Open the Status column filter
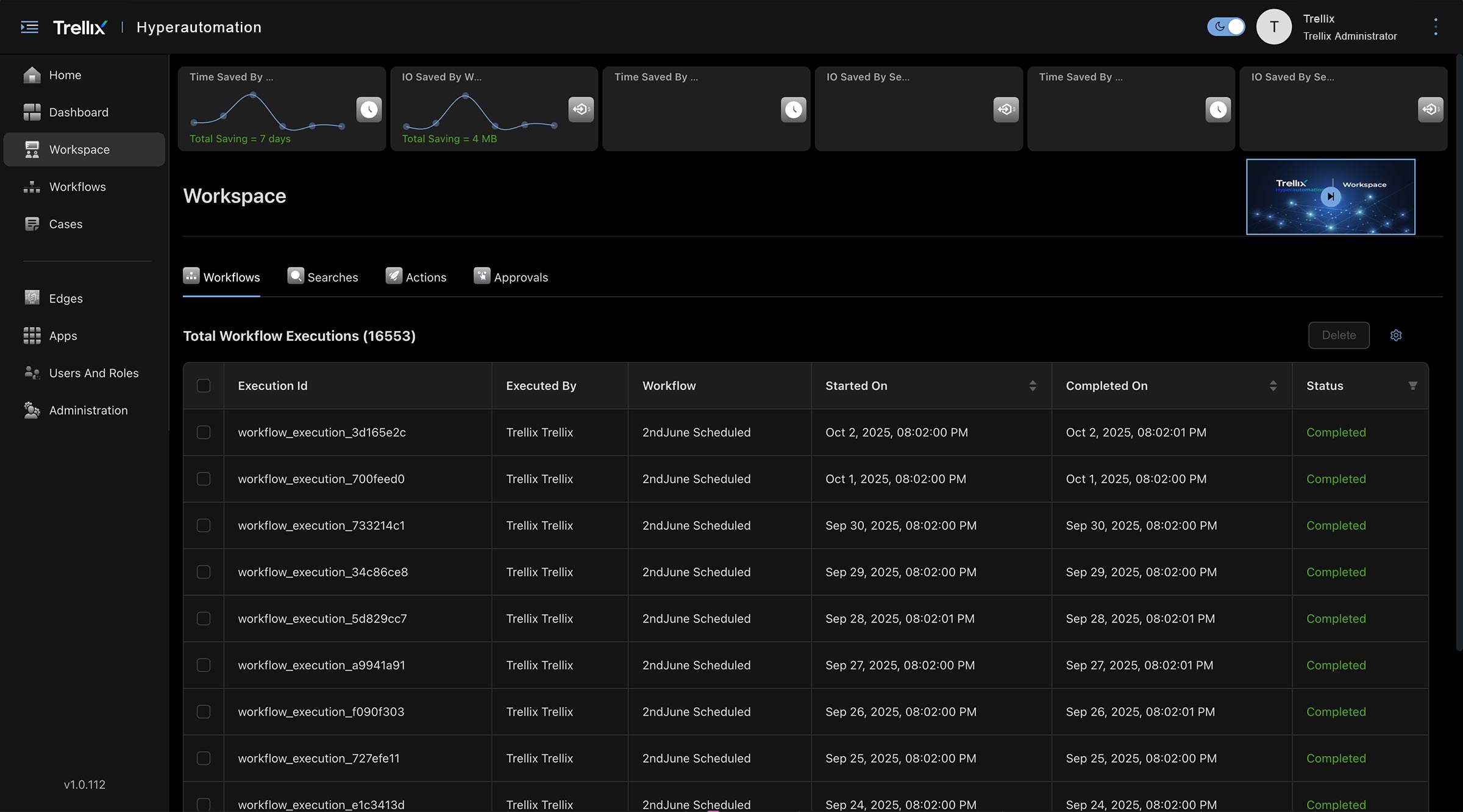This screenshot has height=812, width=1463. click(1412, 386)
